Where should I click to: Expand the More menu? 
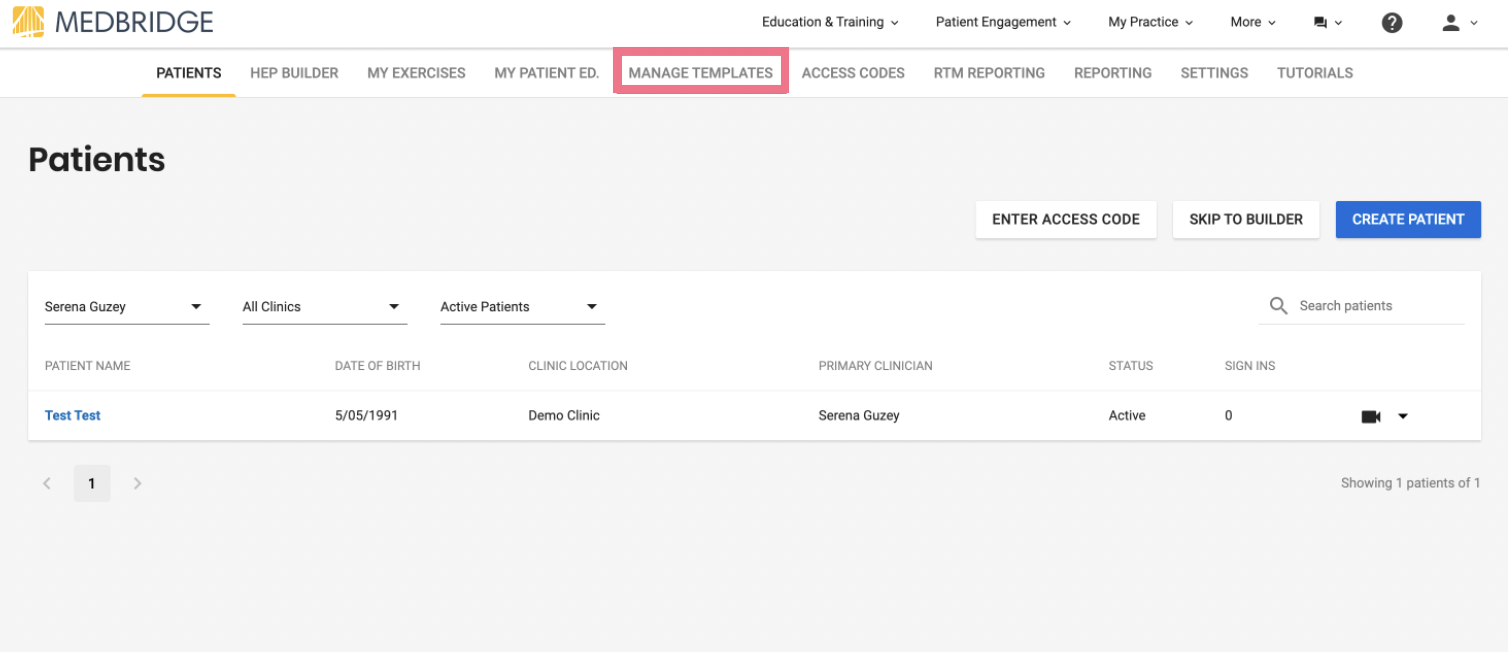pos(1253,22)
